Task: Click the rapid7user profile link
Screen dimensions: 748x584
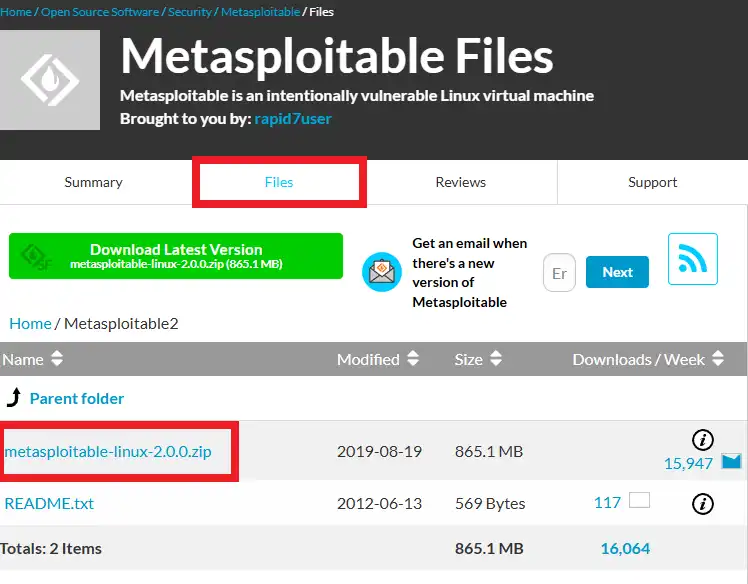Action: coord(293,118)
